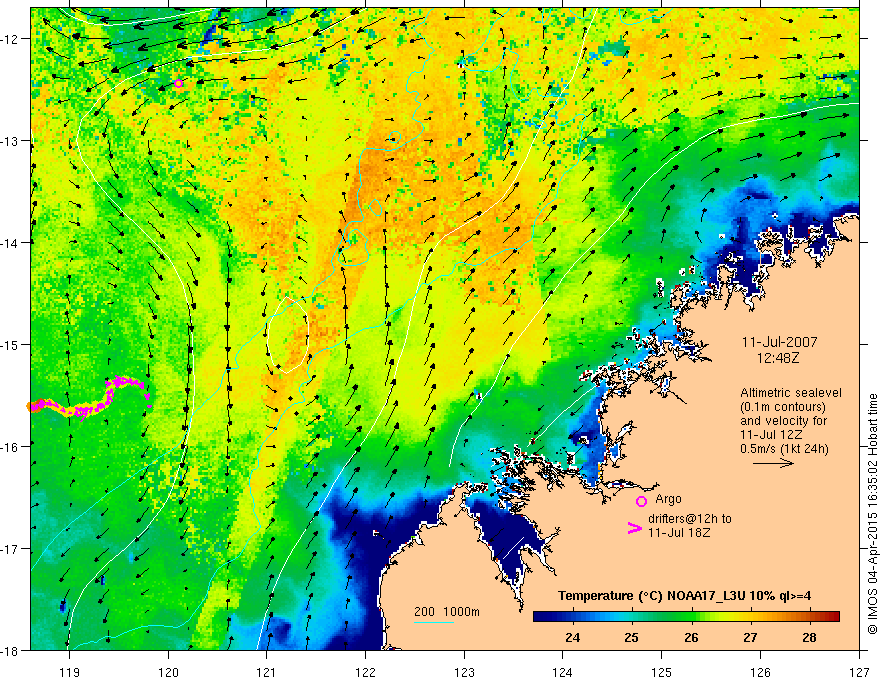This screenshot has width=880, height=680.
Task: Click the longitude axis label '127'
Action: pos(859,672)
